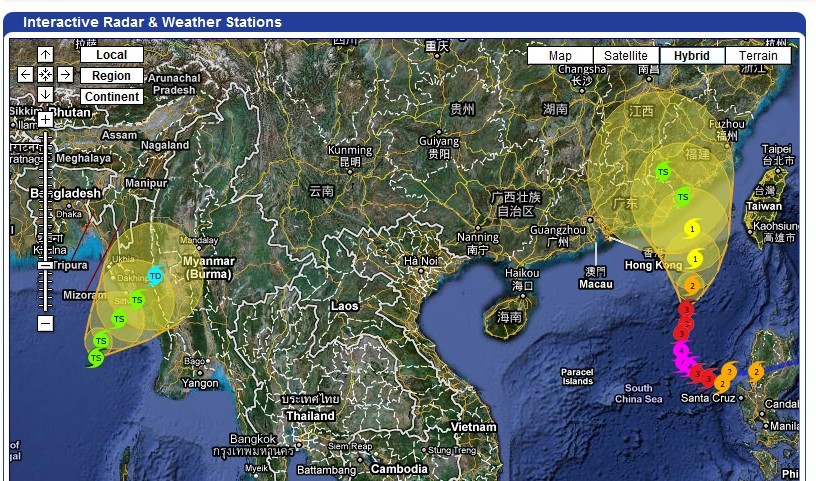816x481 pixels.
Task: Click the zoom slider handle
Action: (45, 265)
